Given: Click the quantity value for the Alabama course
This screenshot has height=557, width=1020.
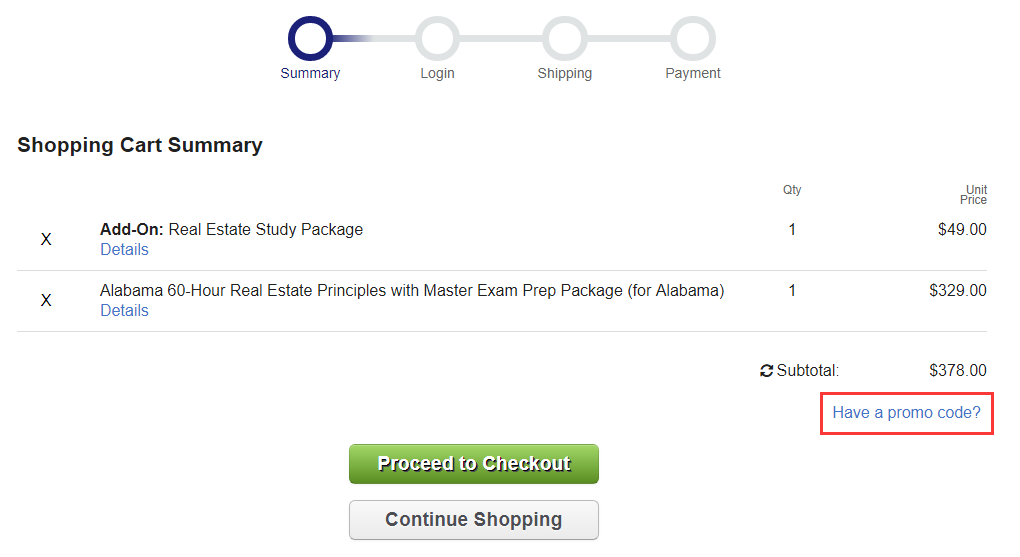Looking at the screenshot, I should point(792,291).
